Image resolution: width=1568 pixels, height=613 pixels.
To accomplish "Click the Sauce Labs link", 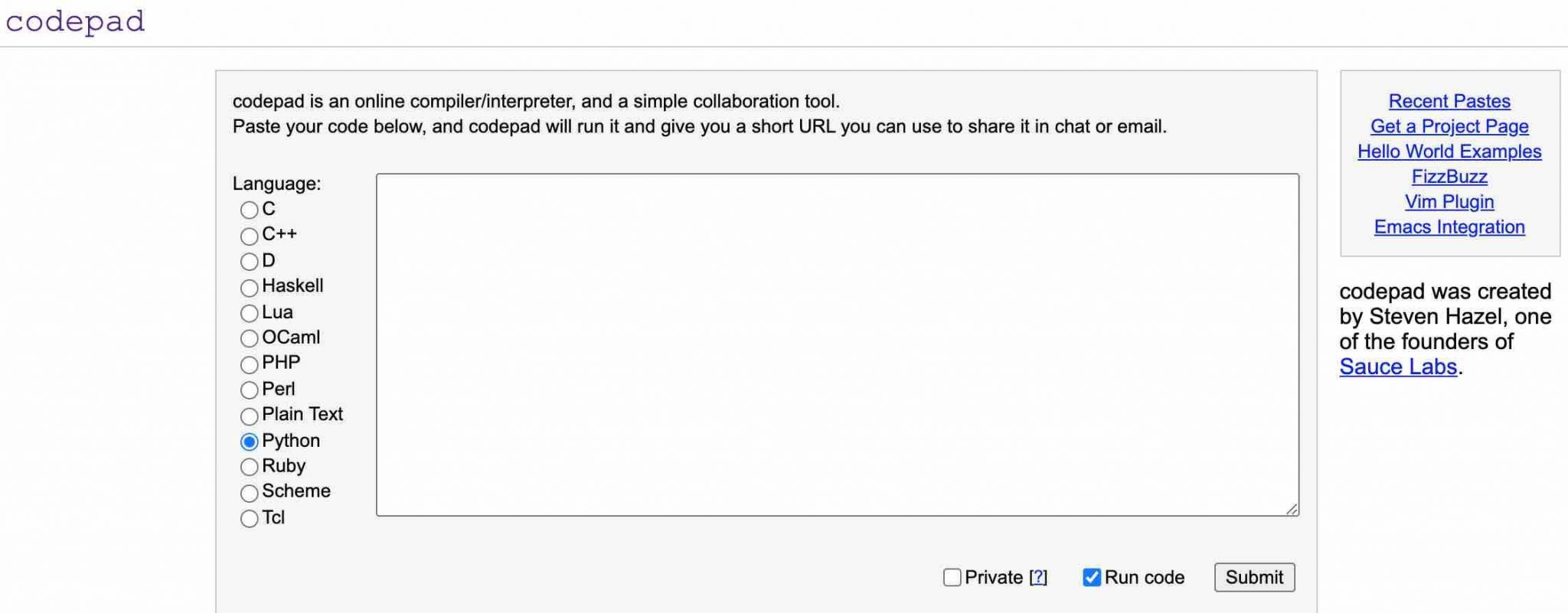I will tap(1397, 367).
